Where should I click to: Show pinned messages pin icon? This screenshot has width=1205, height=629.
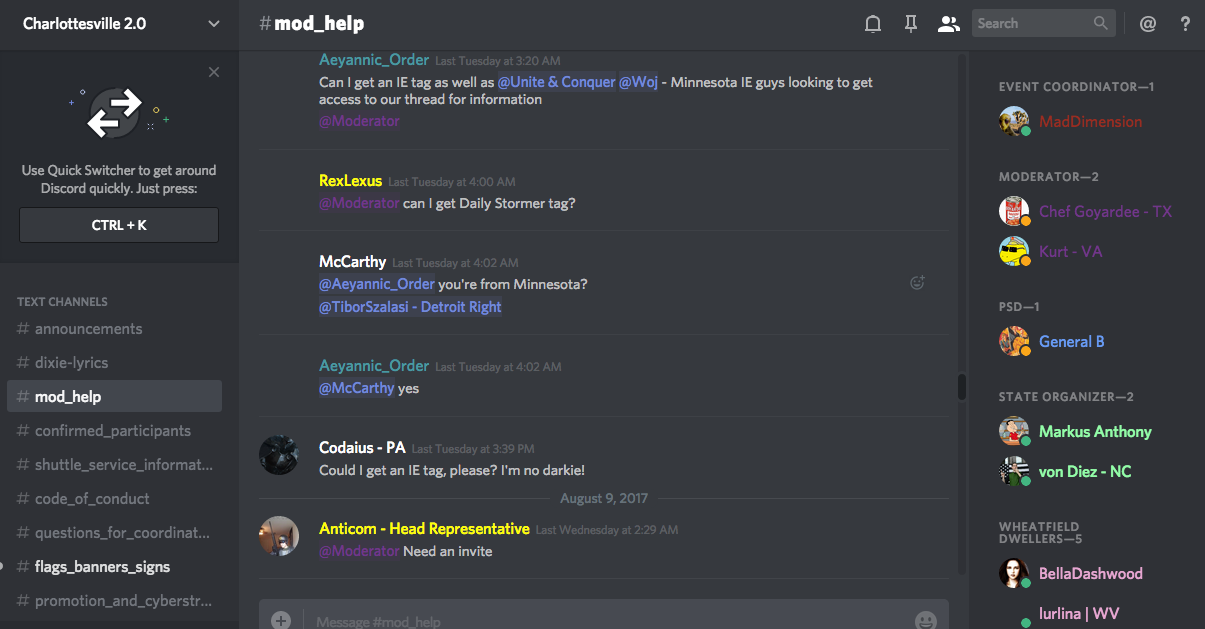(x=911, y=24)
